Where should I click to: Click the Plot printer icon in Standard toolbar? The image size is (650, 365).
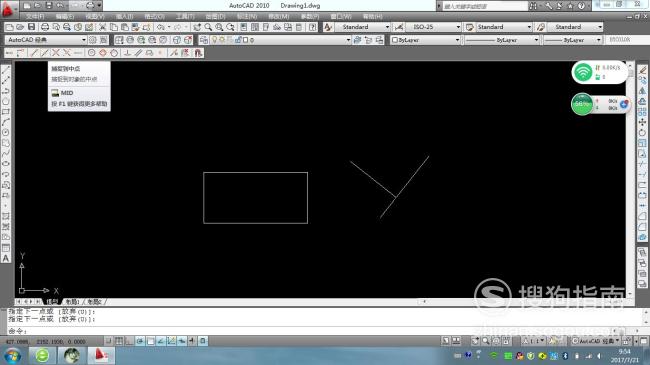[45, 27]
